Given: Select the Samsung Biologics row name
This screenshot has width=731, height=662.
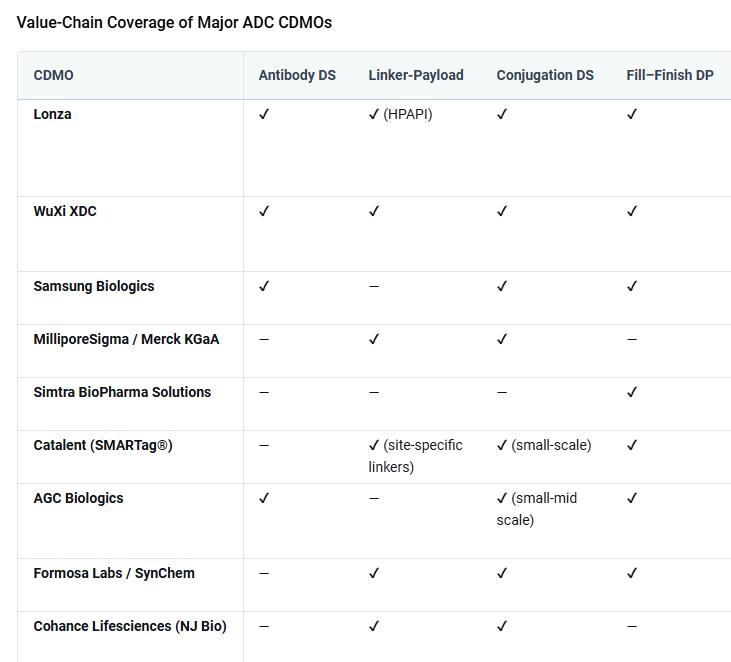Looking at the screenshot, I should (94, 286).
